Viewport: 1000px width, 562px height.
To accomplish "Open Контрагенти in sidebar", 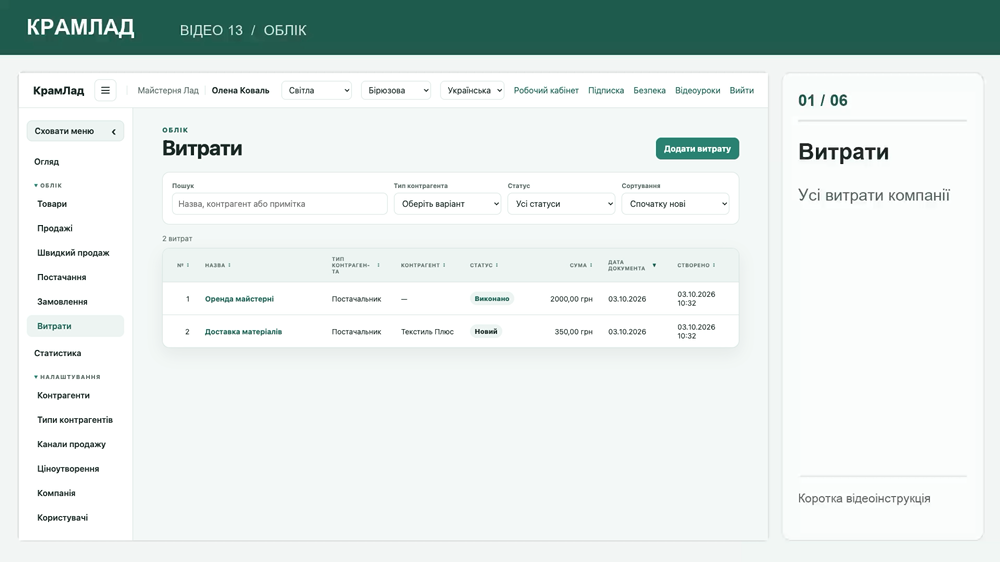I will tap(63, 396).
